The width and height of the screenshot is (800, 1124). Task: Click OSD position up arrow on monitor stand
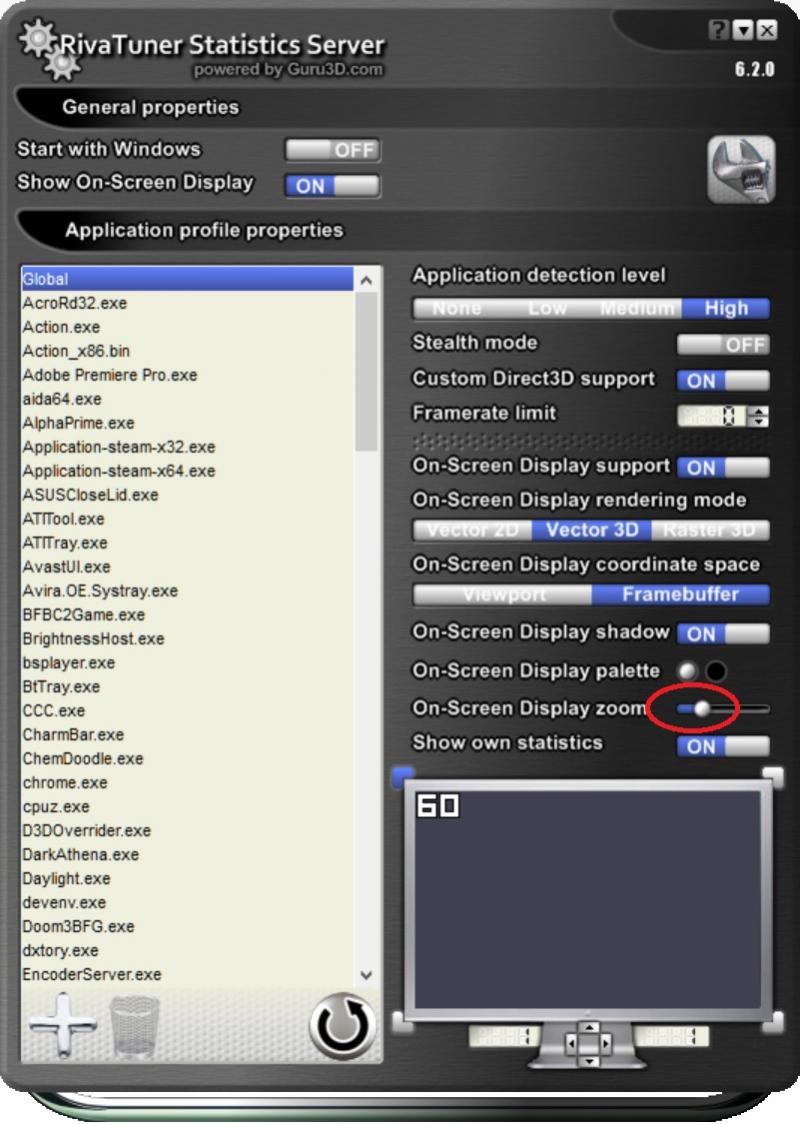589,1029
